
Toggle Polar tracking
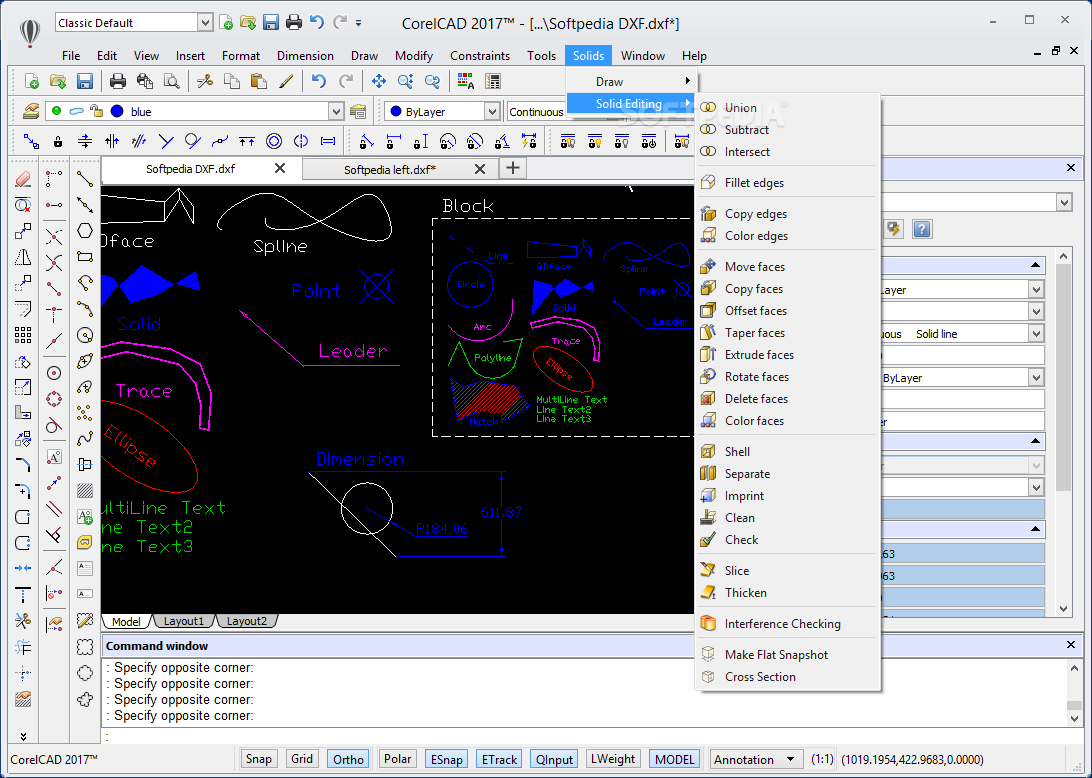pyautogui.click(x=398, y=759)
